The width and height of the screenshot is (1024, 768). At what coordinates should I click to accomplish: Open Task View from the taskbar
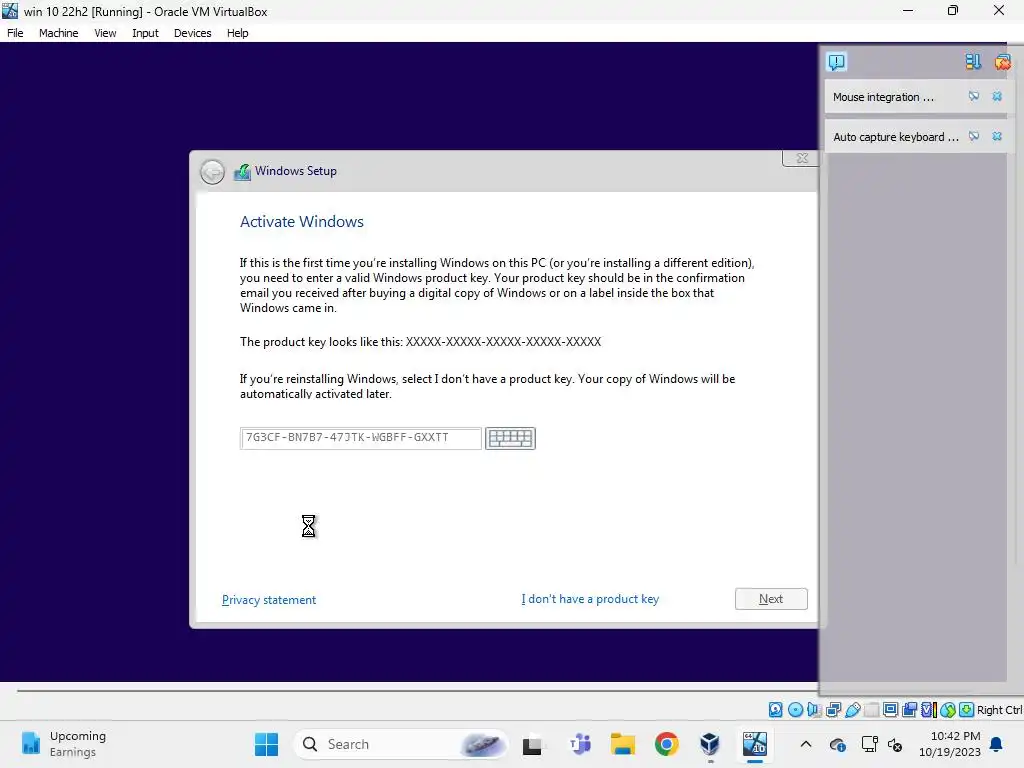point(532,744)
